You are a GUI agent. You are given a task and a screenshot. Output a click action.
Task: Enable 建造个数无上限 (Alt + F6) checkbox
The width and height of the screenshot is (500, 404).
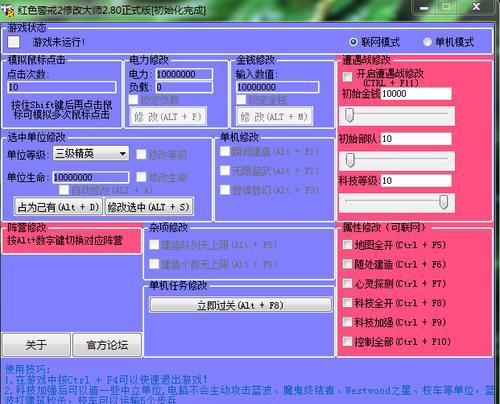(x=154, y=264)
